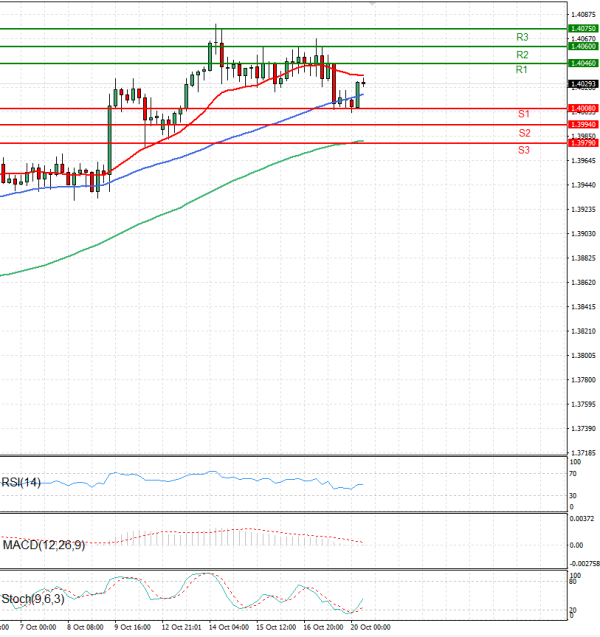The height and width of the screenshot is (637, 600).
Task: Click the 9 Oct 16:00 time label
Action: [x=132, y=628]
